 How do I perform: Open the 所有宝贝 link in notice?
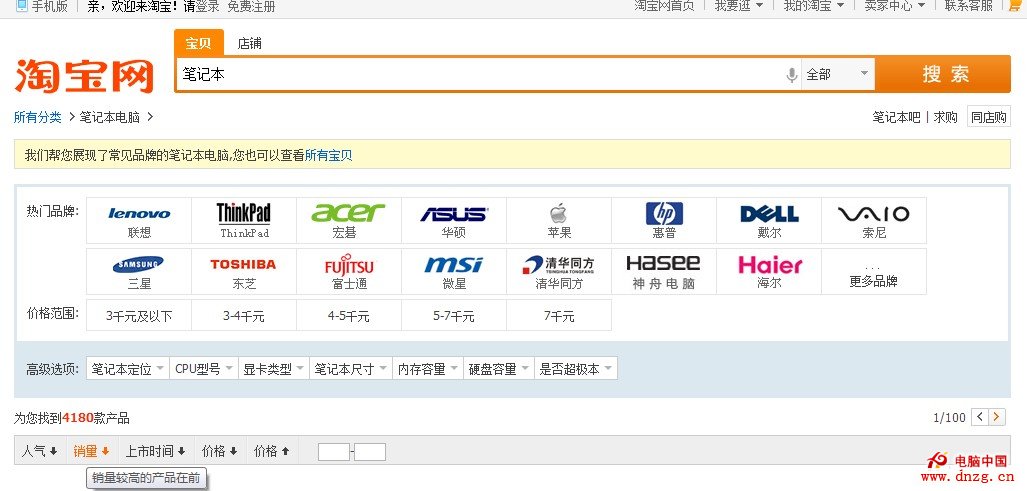(x=328, y=155)
